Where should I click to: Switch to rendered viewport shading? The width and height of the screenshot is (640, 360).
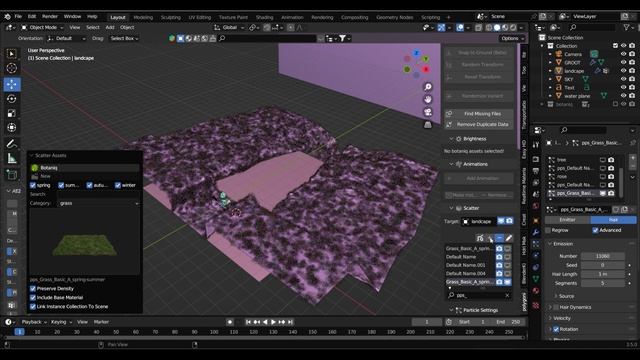click(x=513, y=27)
